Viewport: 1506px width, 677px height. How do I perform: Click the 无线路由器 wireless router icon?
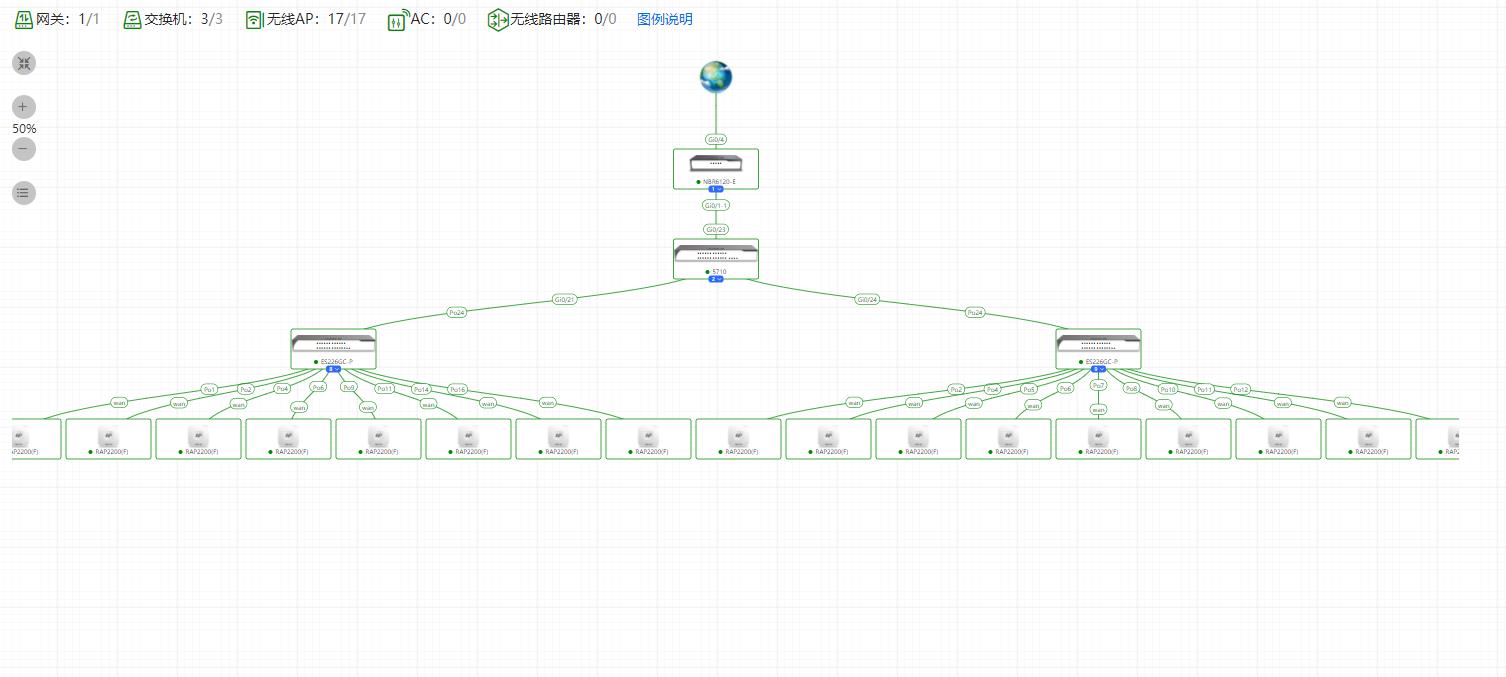pos(497,19)
